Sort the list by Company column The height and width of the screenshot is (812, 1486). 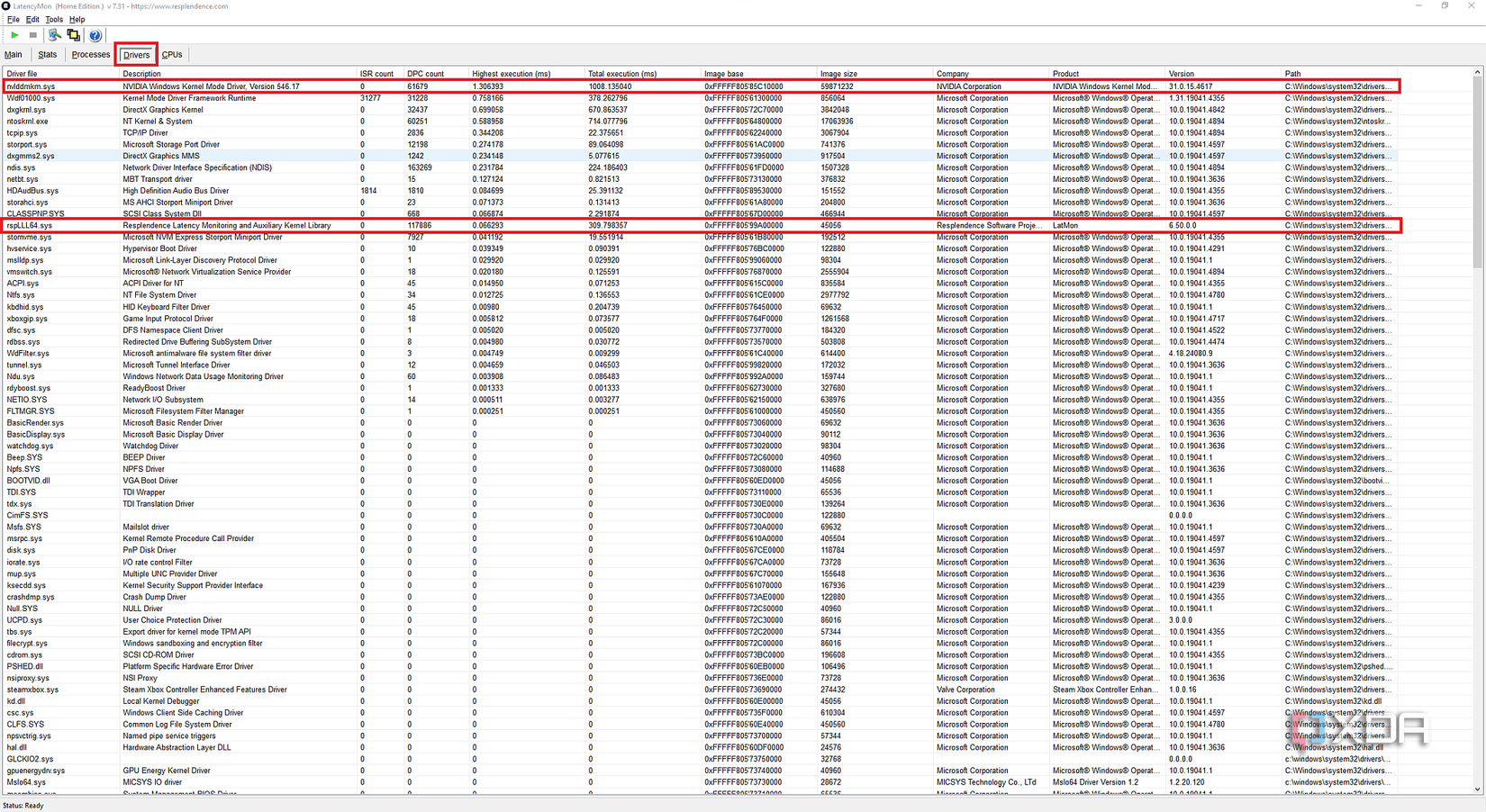955,73
